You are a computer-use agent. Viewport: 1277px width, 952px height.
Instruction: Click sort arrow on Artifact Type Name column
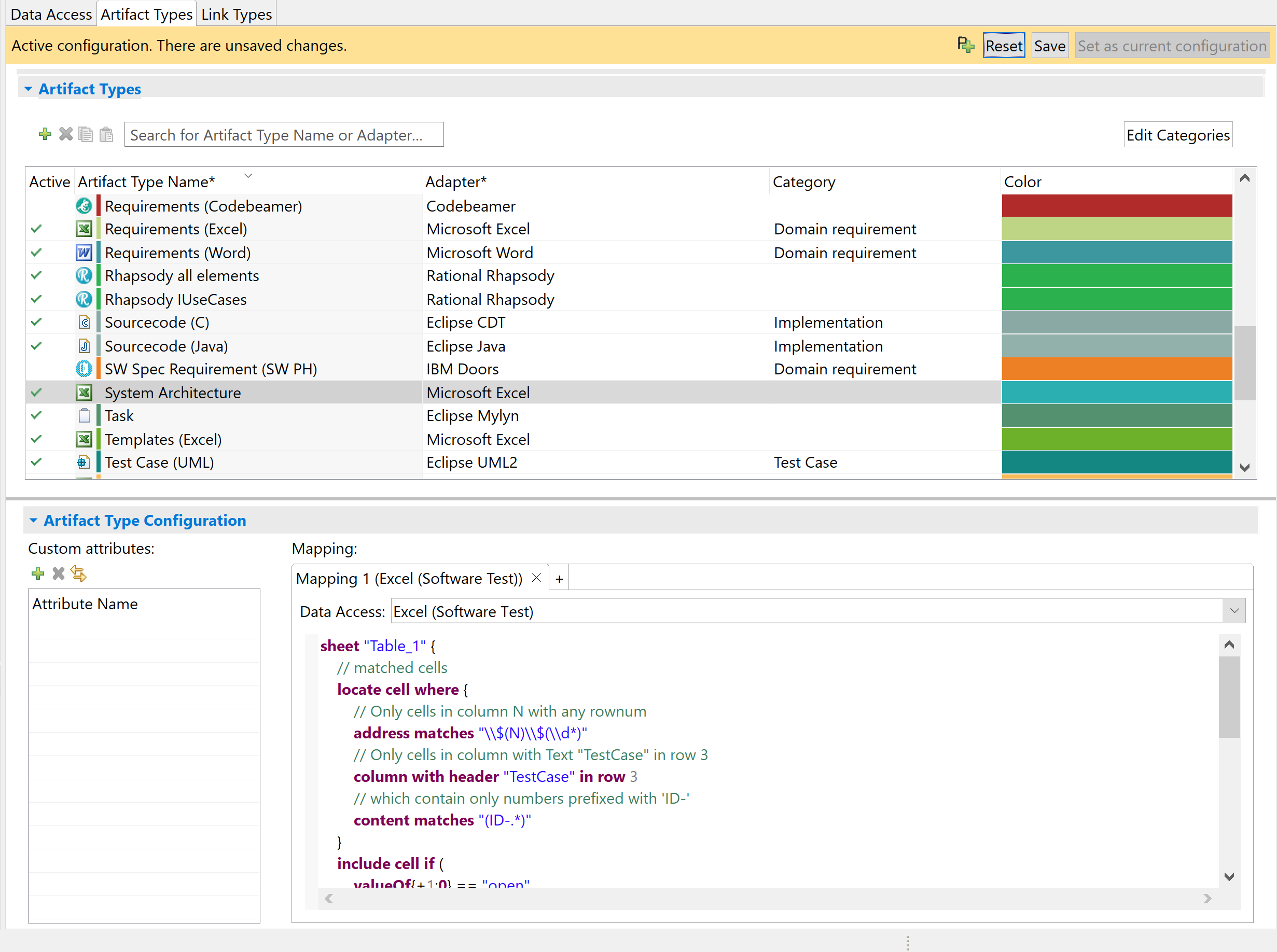[248, 176]
